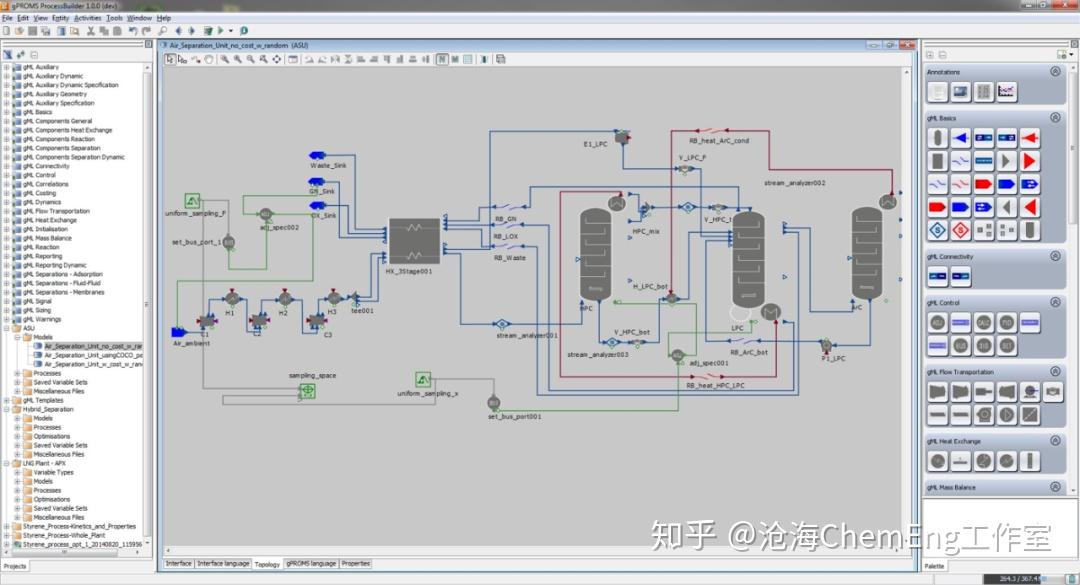Viewport: 1080px width, 585px height.
Task: Collapse the gML Basics palette section
Action: [1053, 117]
